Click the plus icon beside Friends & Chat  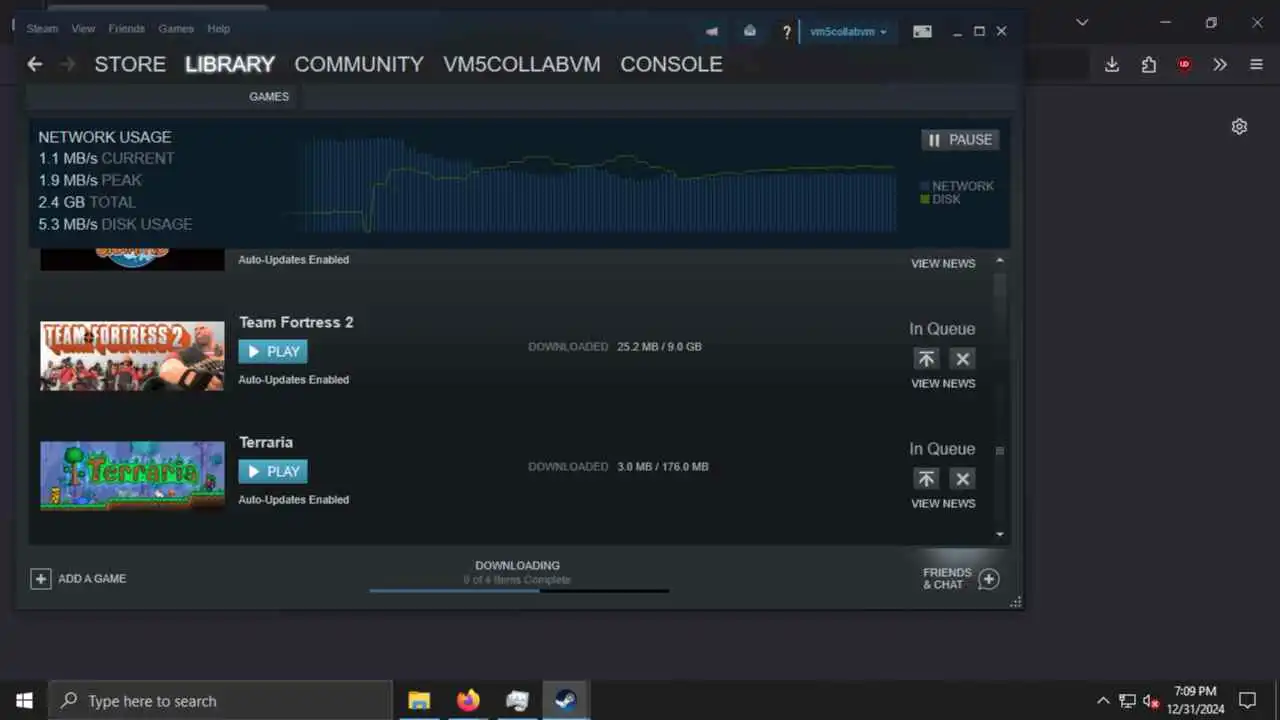[989, 579]
